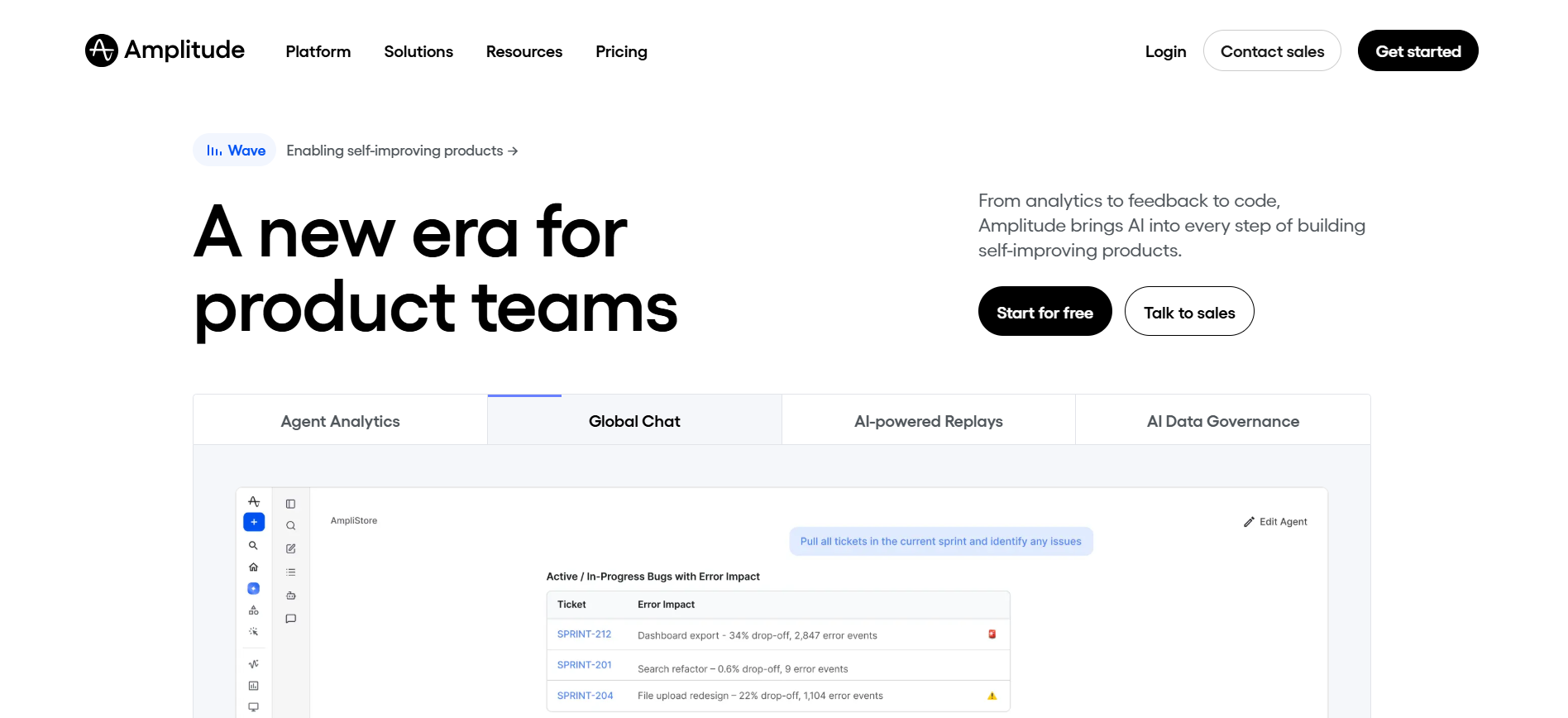The width and height of the screenshot is (1568, 718).
Task: Click the list view icon in sidebar
Action: (x=291, y=572)
